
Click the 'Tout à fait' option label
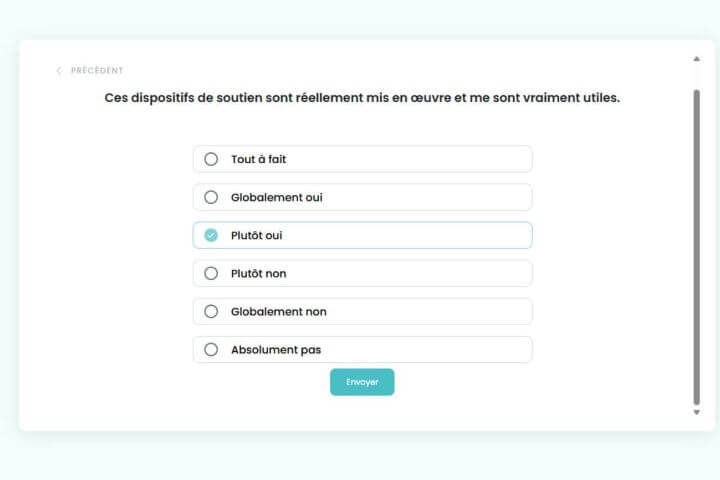coord(259,159)
